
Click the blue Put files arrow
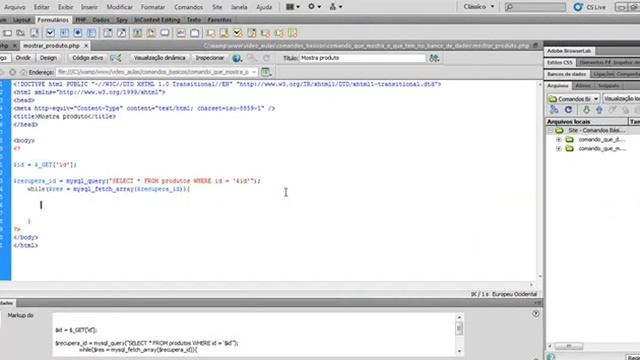(599, 110)
